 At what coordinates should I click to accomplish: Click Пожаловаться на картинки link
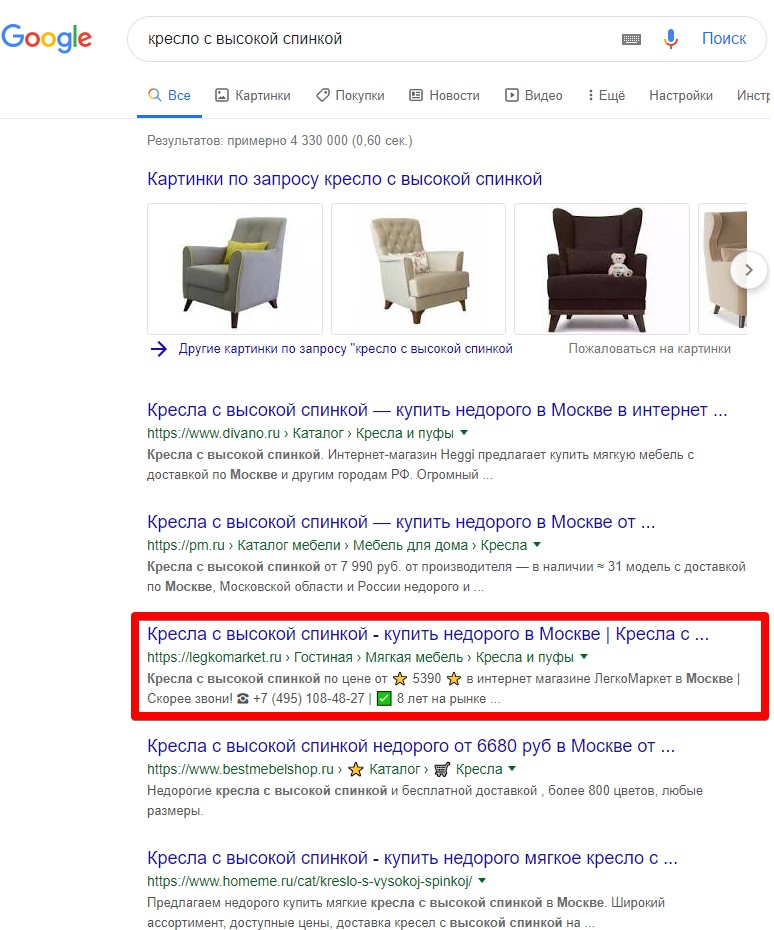[649, 349]
